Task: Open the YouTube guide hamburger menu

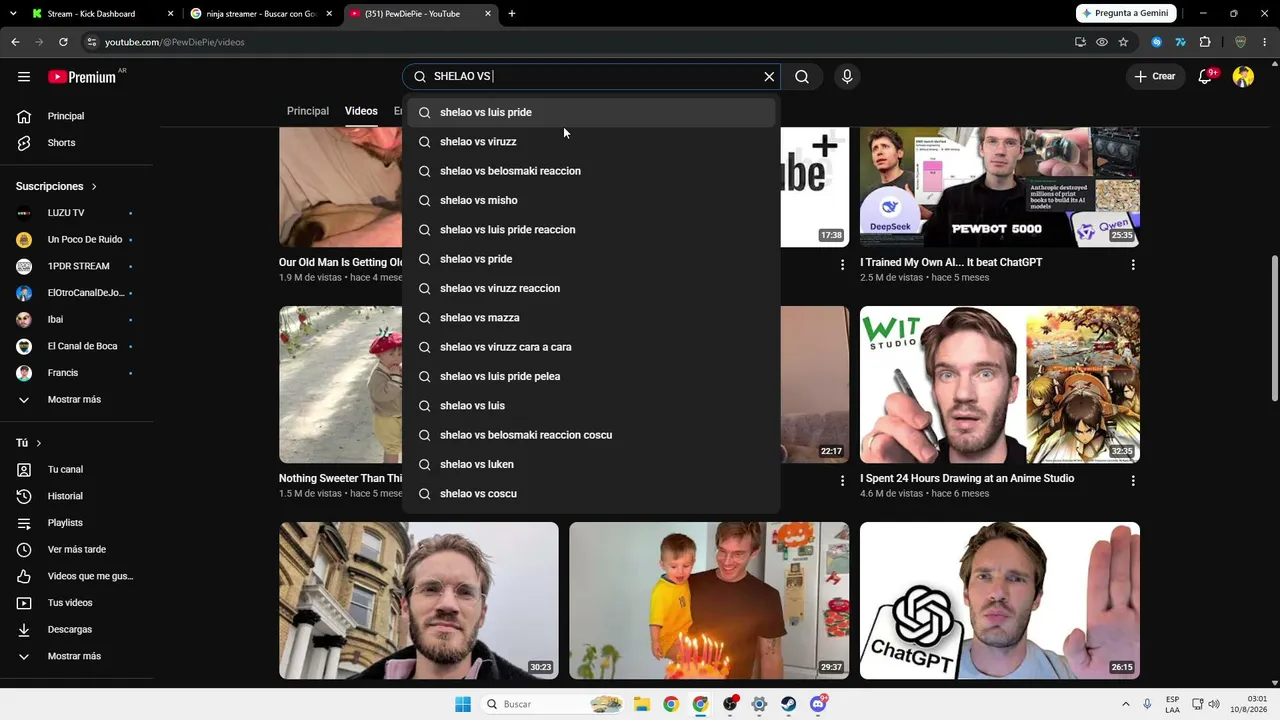Action: [24, 77]
